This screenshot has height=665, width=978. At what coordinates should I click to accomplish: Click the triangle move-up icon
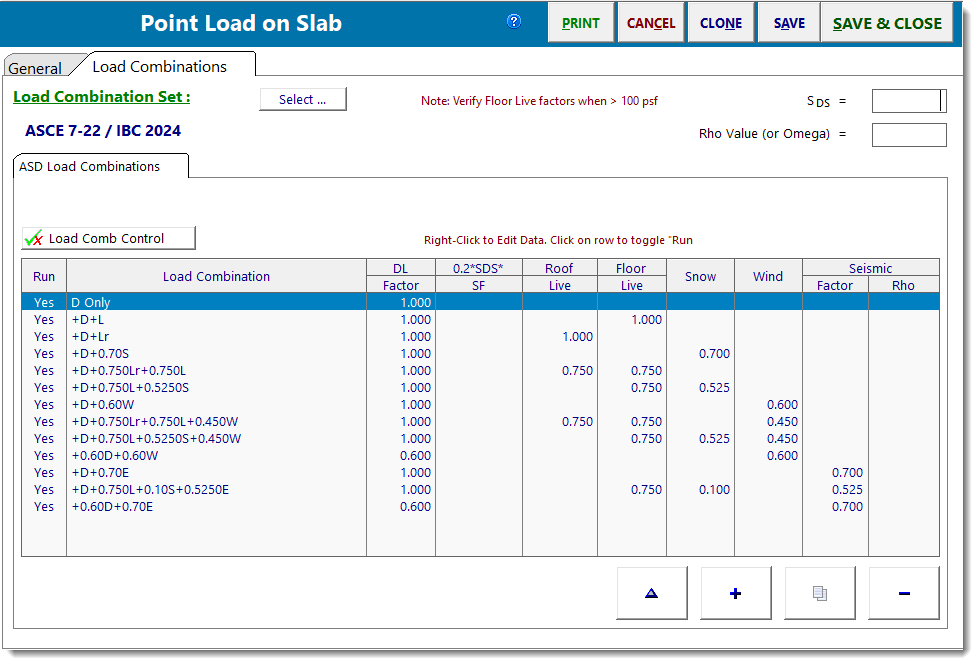651,592
